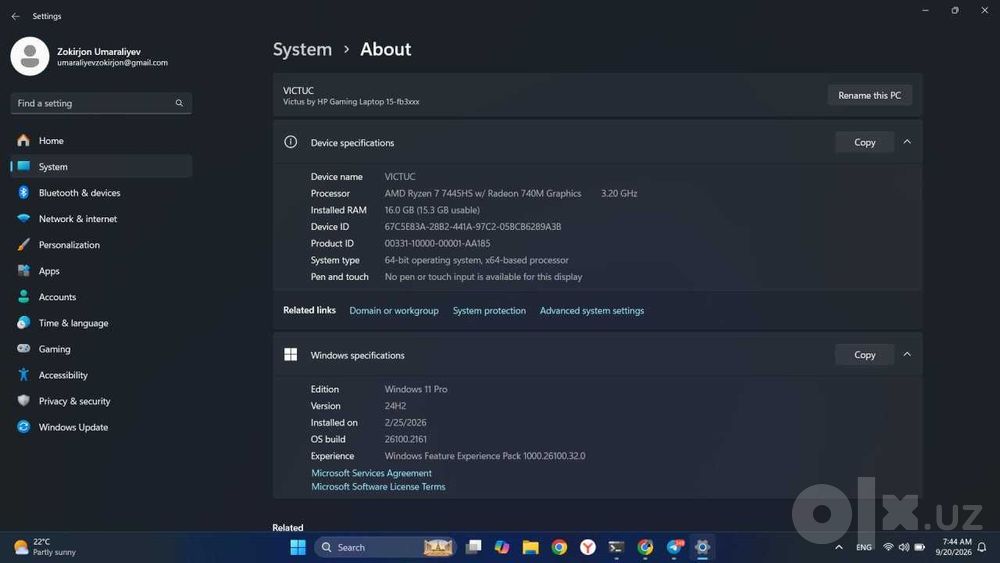
Task: Open the Home settings page
Action: coord(101,140)
